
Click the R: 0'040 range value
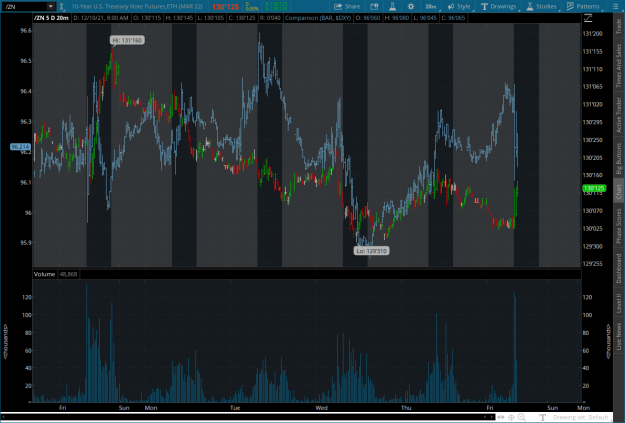270,18
